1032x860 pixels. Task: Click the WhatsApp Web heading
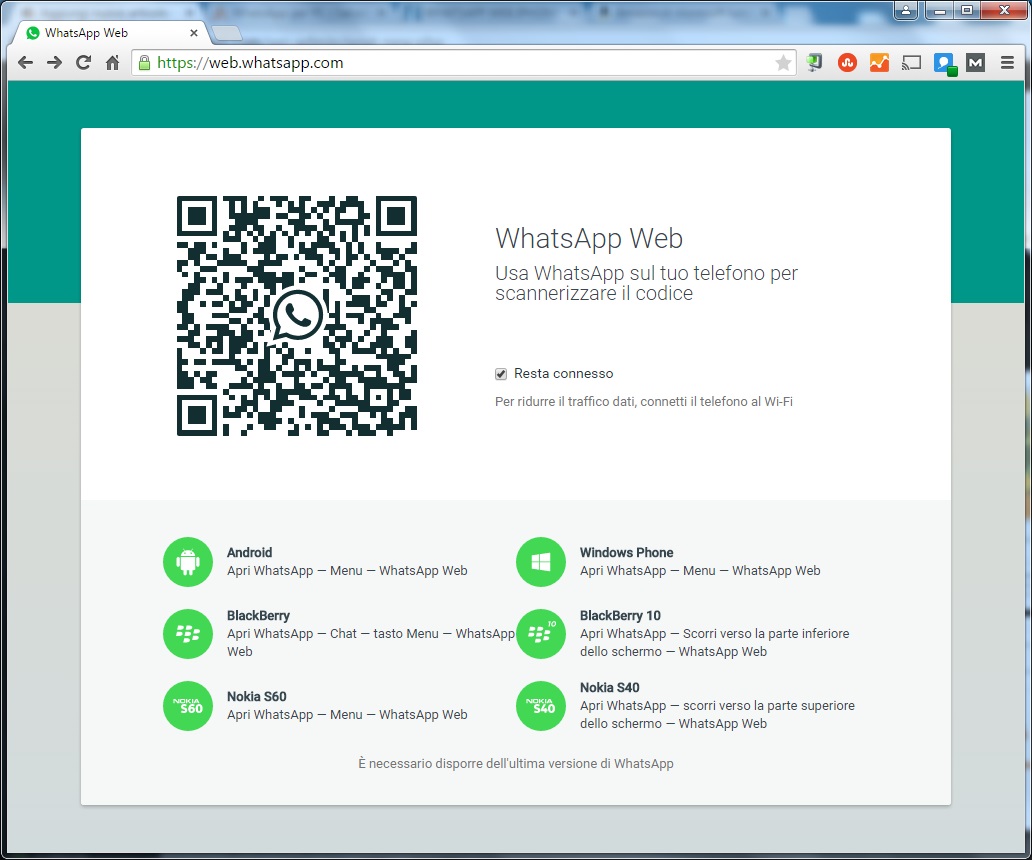click(x=589, y=239)
